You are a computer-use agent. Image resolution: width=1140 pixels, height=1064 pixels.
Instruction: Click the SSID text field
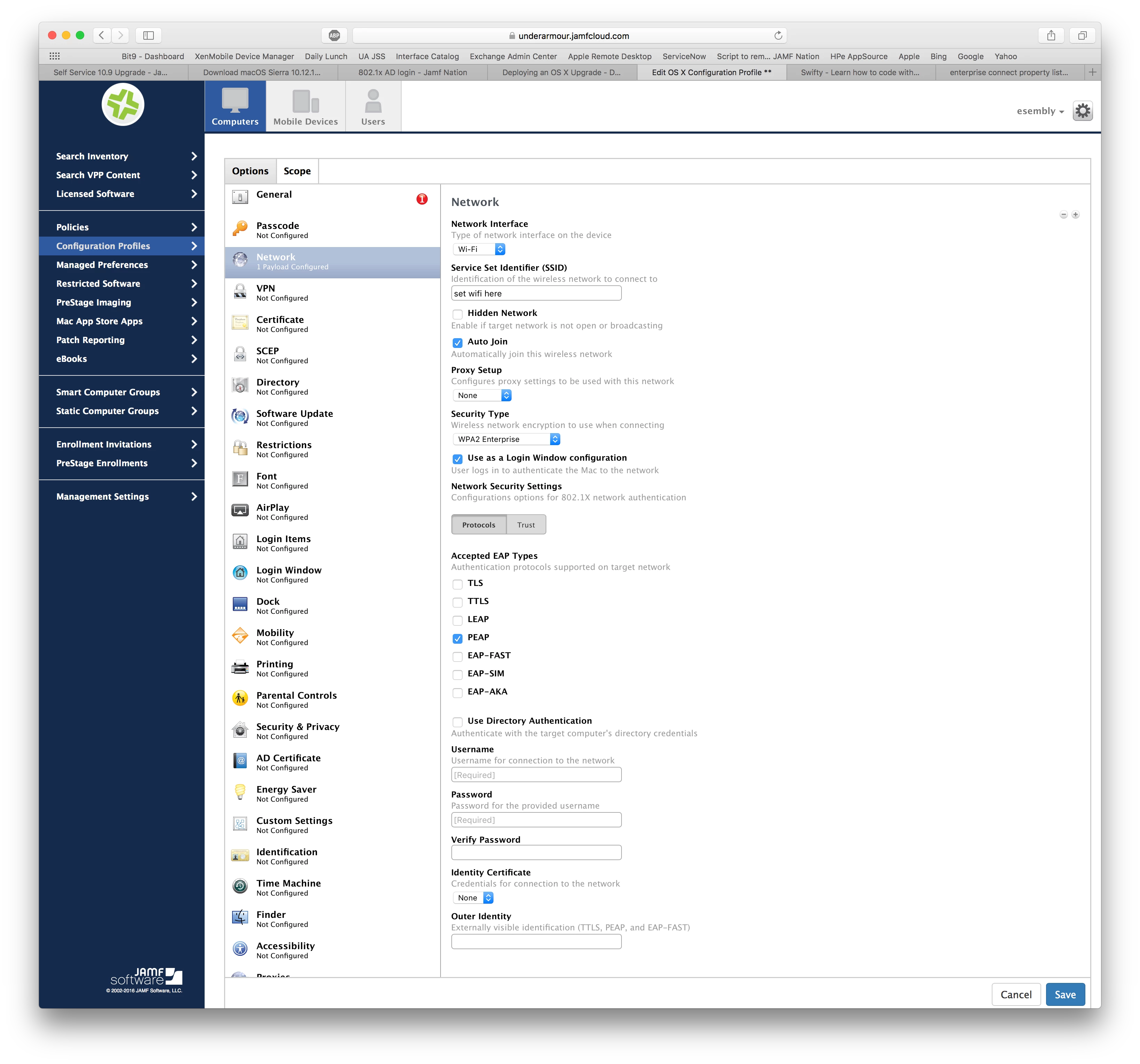click(536, 294)
